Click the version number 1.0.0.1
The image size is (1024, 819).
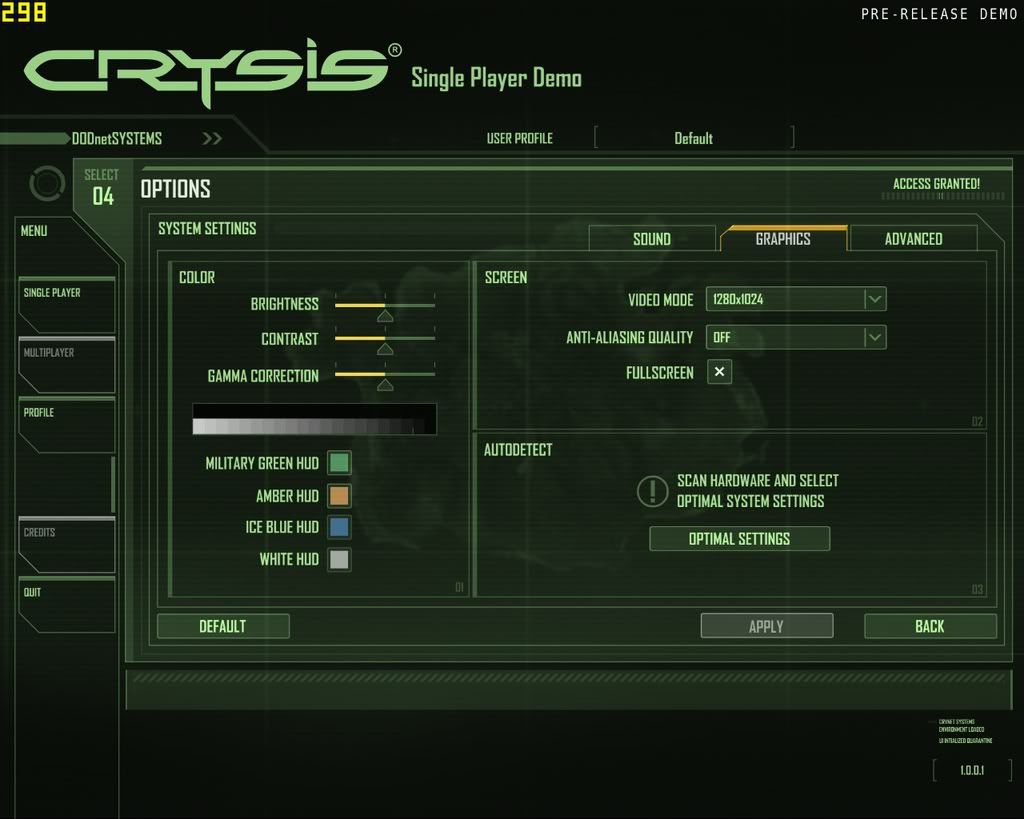972,770
